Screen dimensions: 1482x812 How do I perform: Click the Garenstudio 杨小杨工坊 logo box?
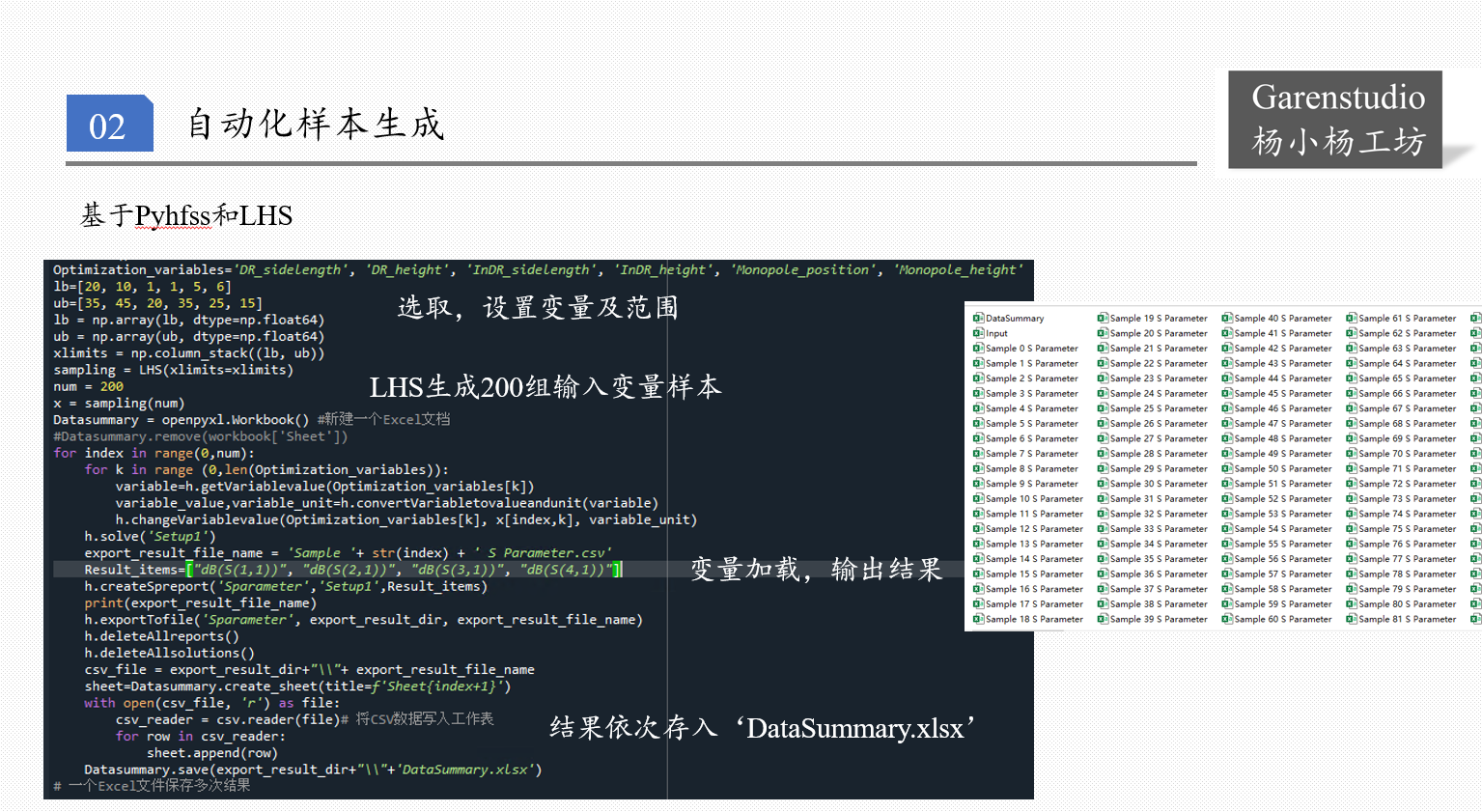(1335, 120)
